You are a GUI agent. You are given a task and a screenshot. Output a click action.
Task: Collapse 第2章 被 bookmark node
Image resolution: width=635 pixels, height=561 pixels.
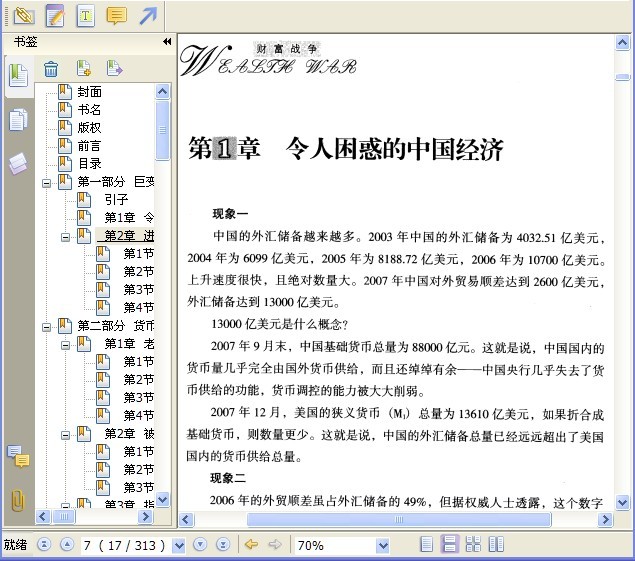pos(65,435)
